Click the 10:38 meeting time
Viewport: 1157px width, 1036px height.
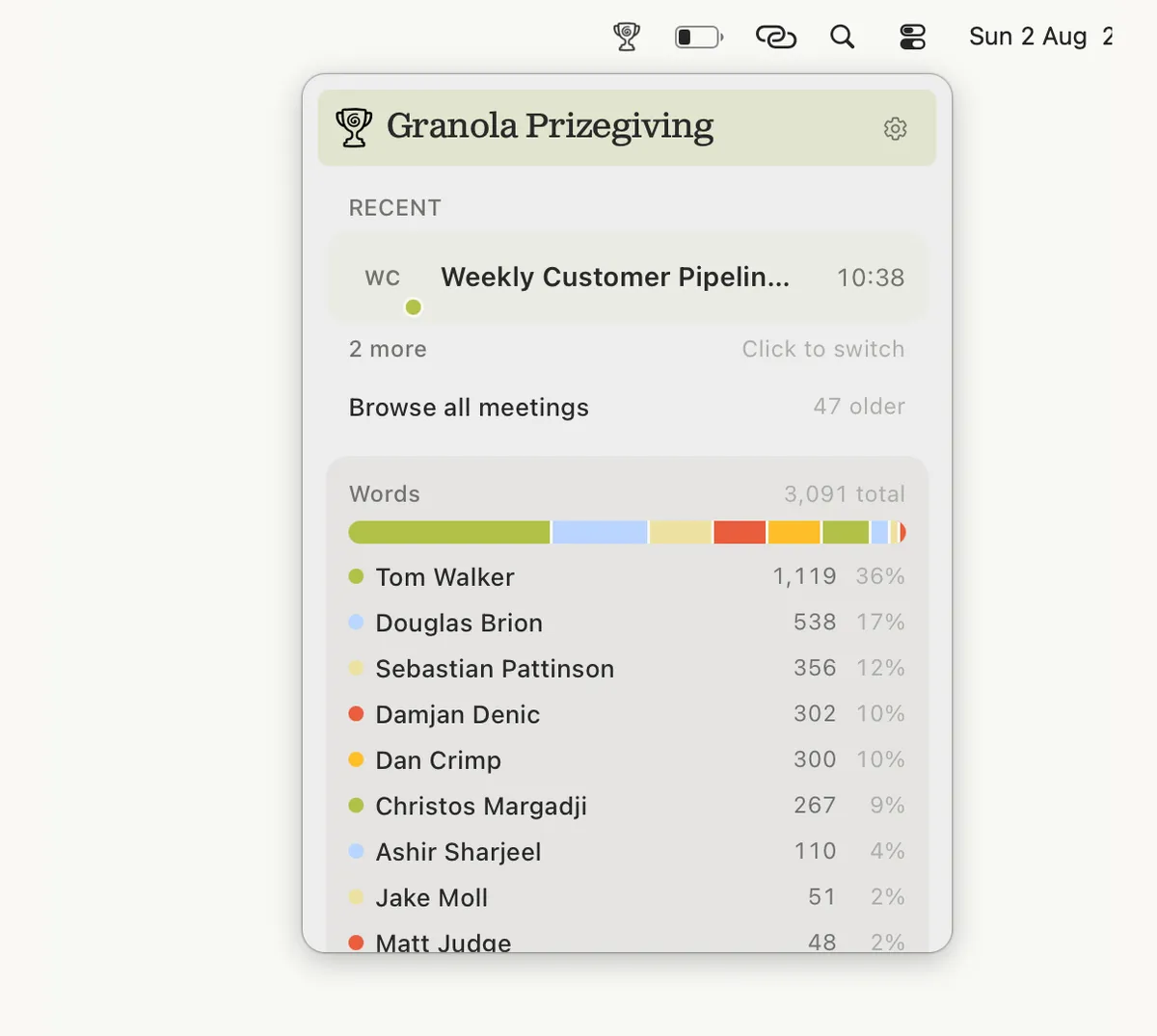[871, 278]
